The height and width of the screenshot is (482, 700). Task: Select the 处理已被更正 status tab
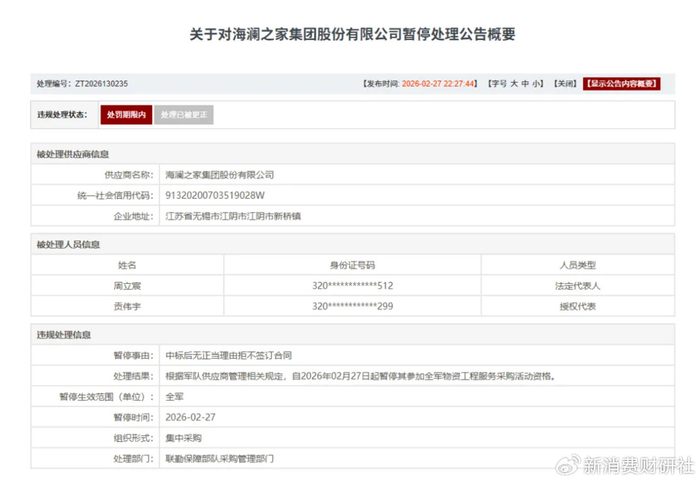(184, 115)
